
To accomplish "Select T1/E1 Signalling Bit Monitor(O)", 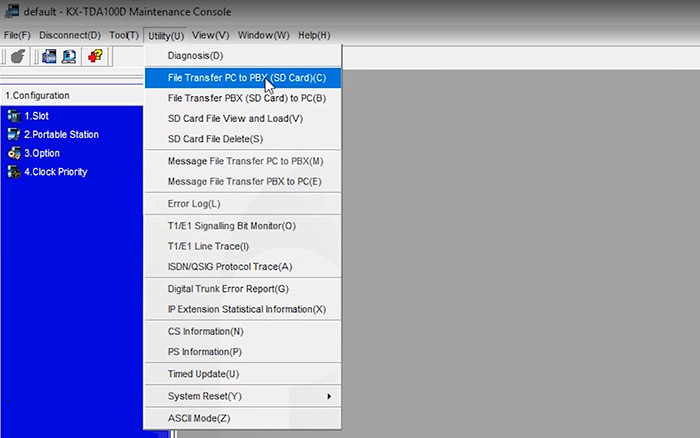I will (x=243, y=226).
